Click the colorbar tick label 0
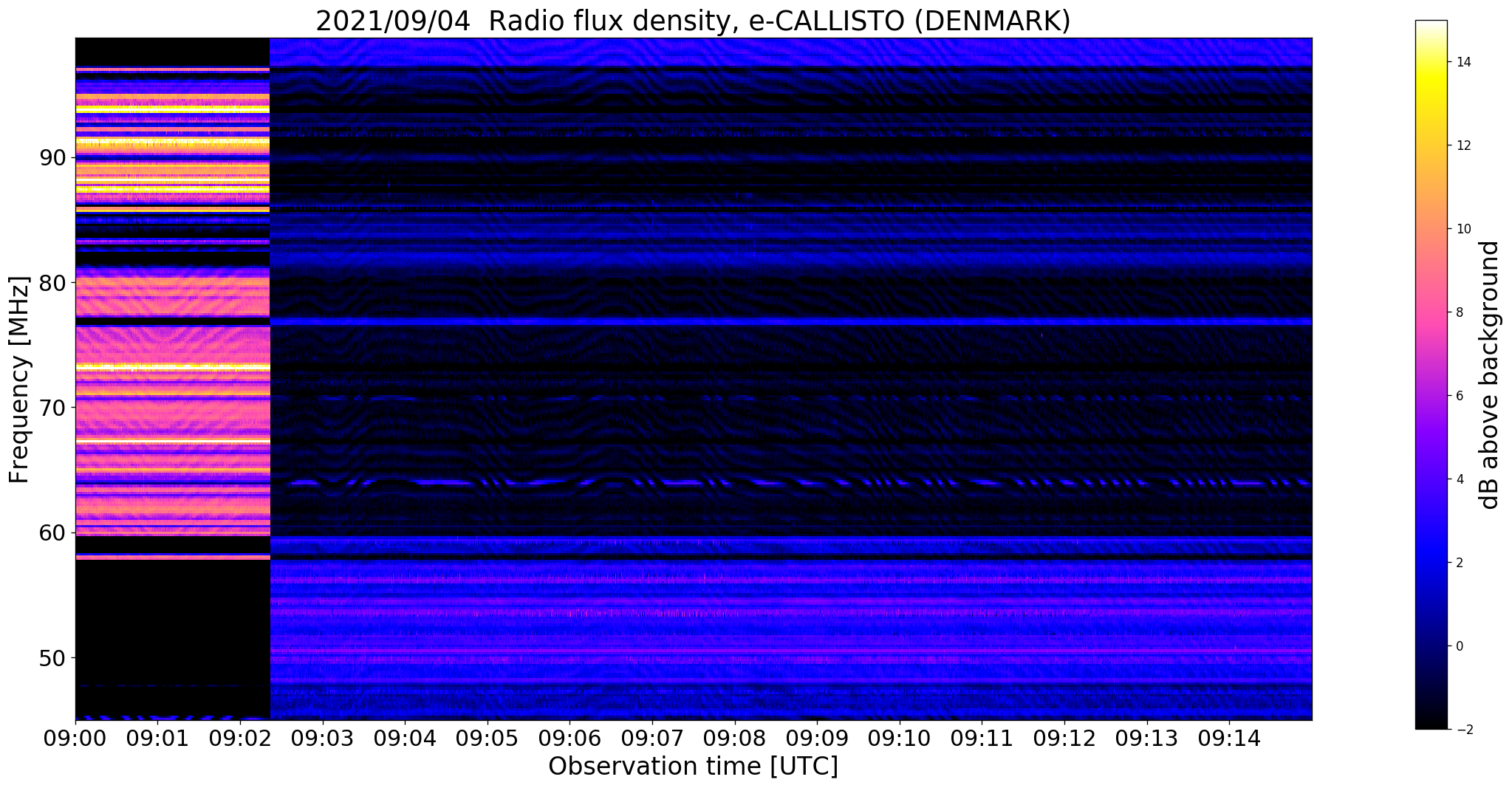 click(x=1460, y=646)
